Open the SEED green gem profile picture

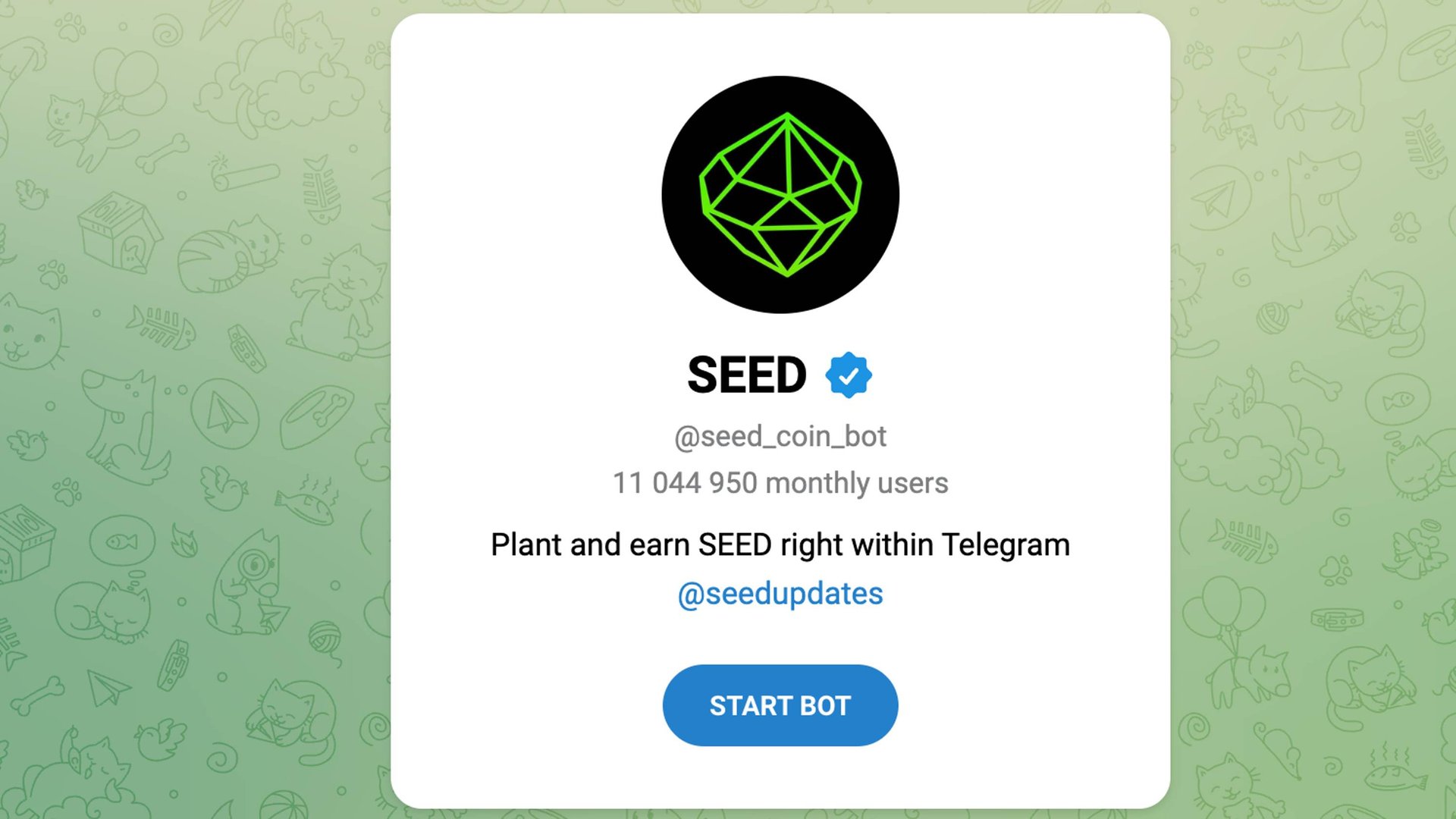780,194
